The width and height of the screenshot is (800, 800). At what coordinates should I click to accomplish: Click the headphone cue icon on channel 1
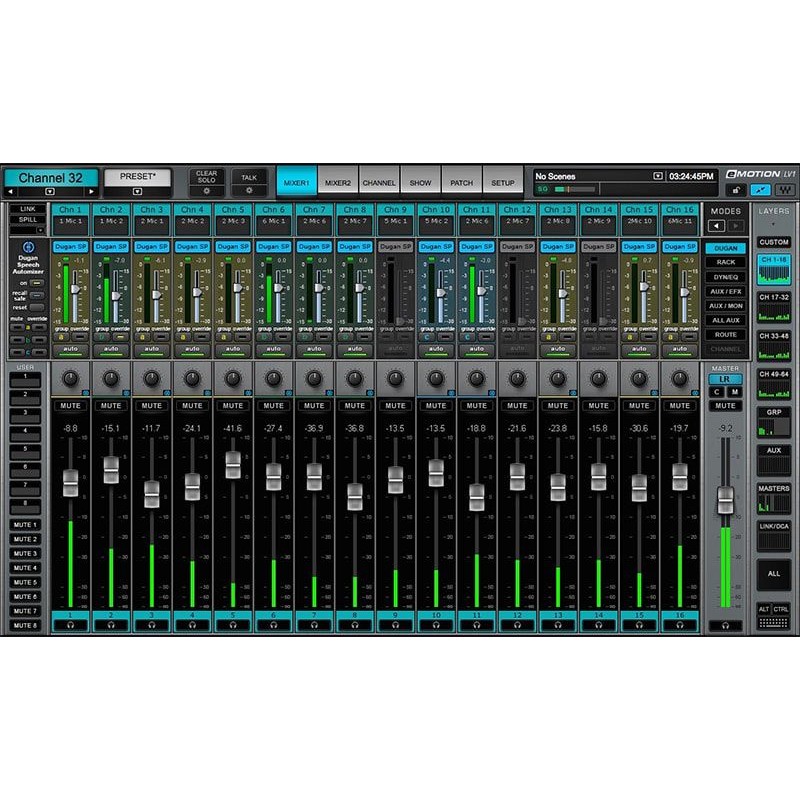coord(70,625)
